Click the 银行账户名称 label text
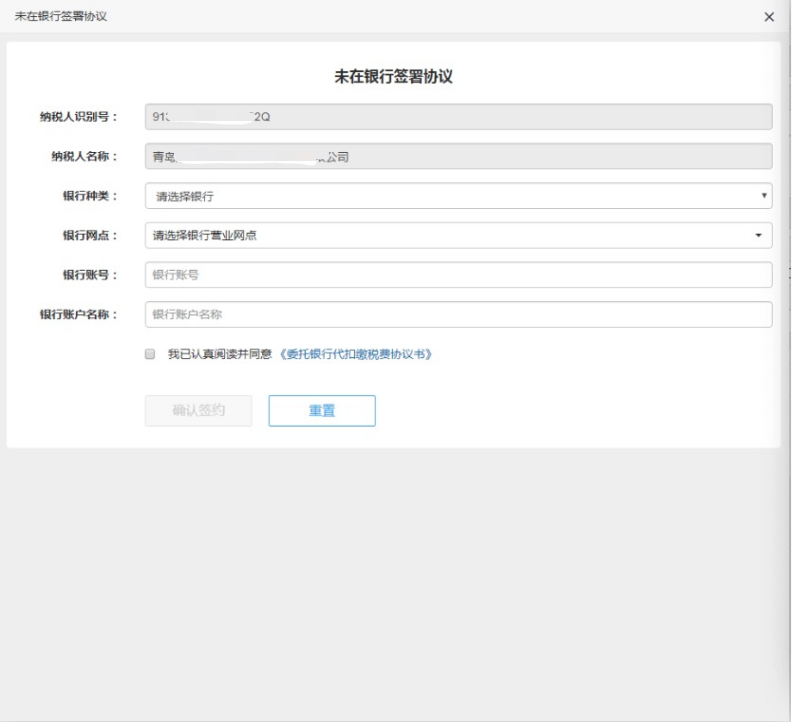 (79, 315)
